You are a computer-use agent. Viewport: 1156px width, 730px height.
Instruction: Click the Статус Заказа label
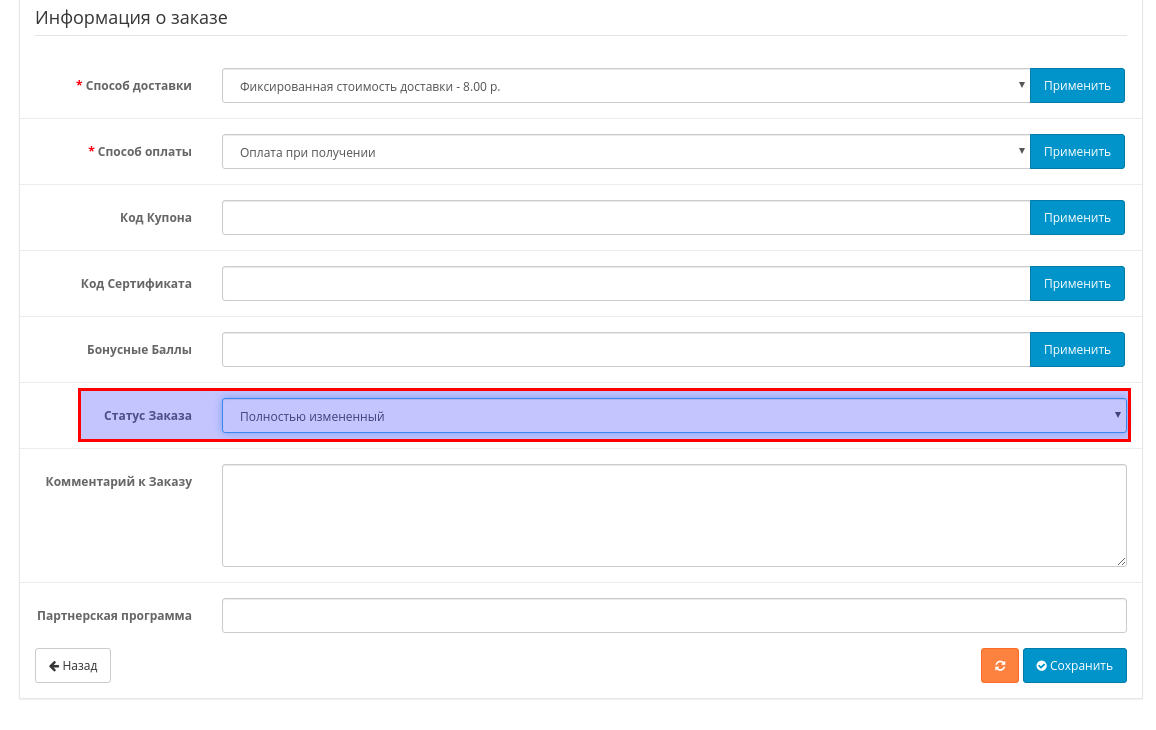(x=147, y=416)
